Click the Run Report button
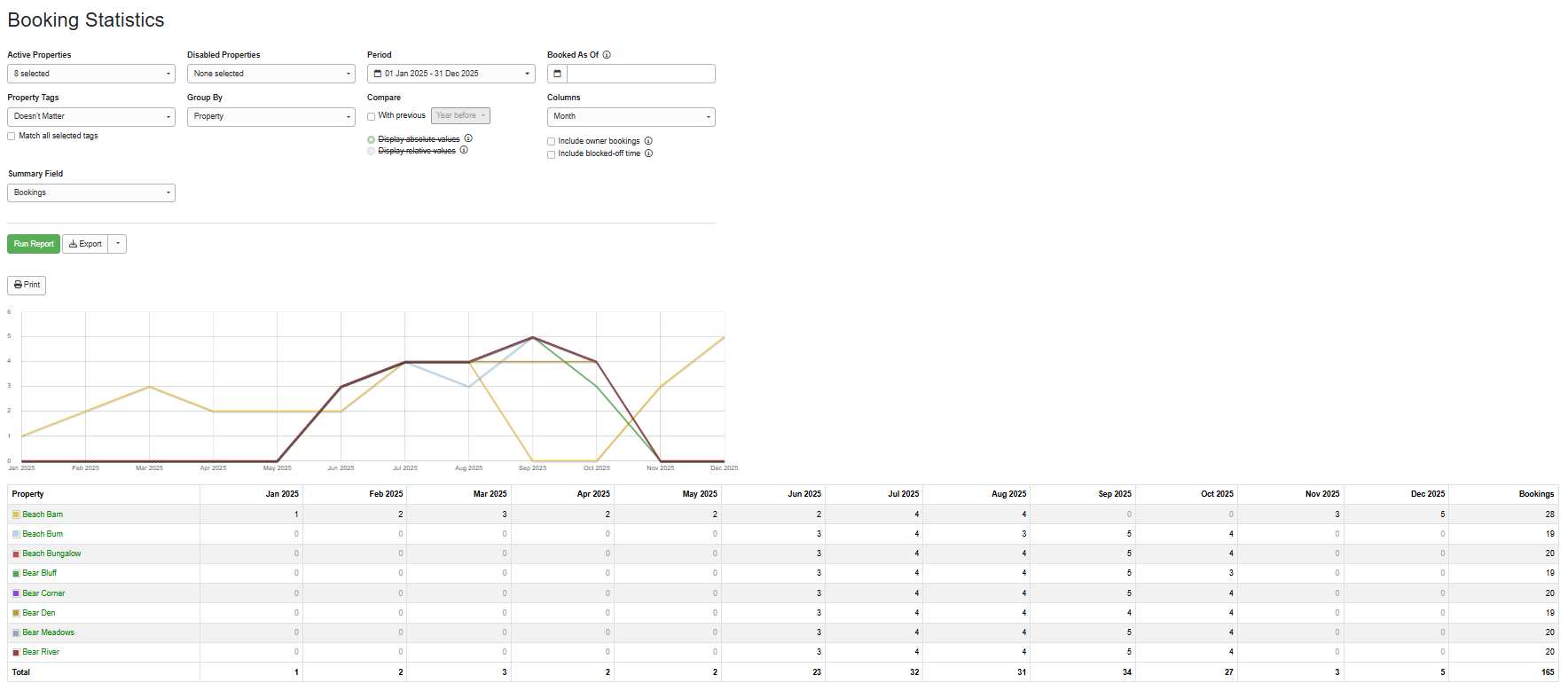Viewport: 1568px width, 691px height. point(34,244)
